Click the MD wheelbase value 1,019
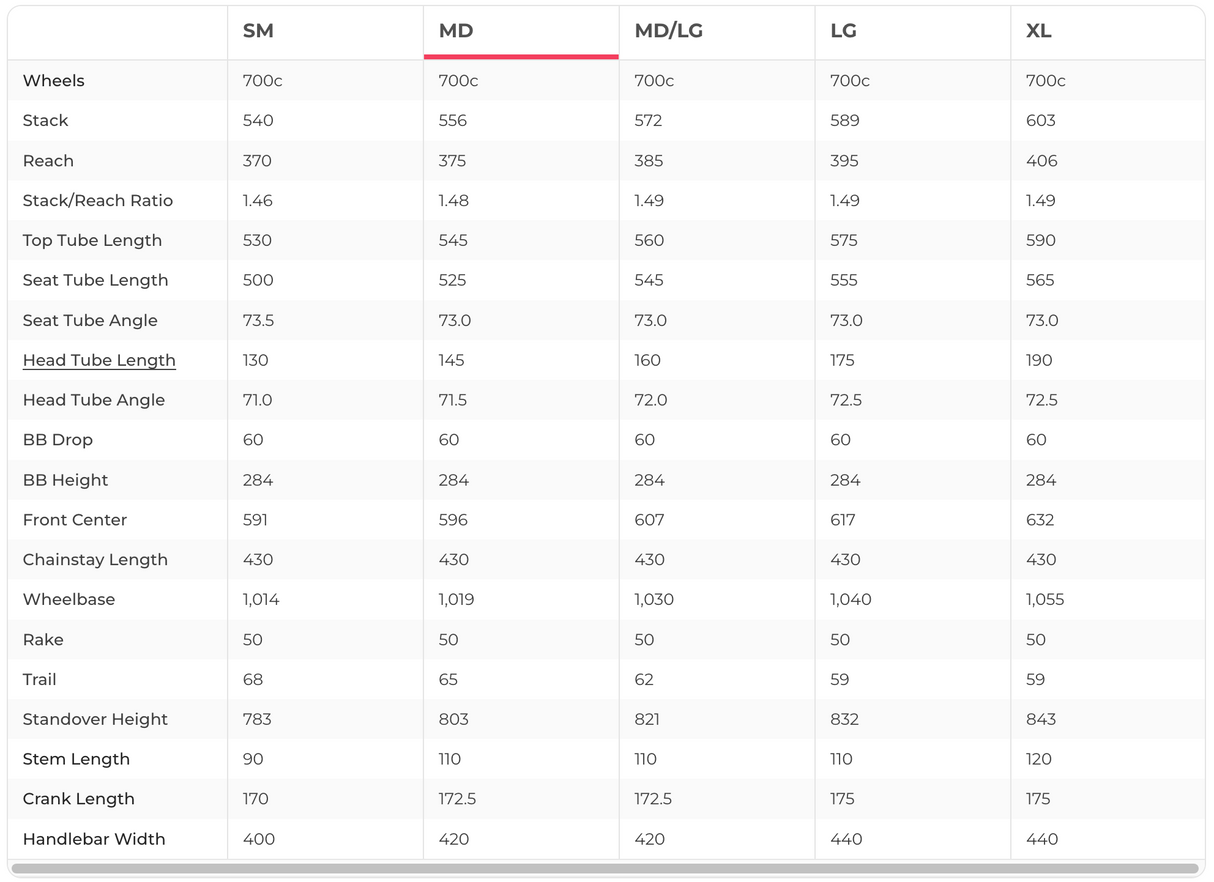The width and height of the screenshot is (1214, 882). pos(456,599)
